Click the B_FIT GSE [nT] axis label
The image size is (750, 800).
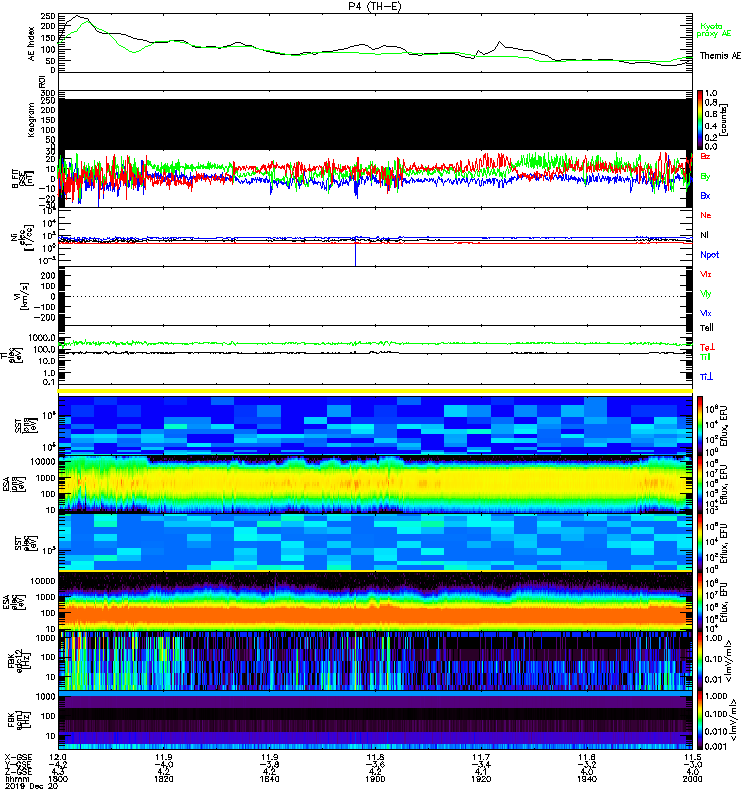[x=22, y=179]
